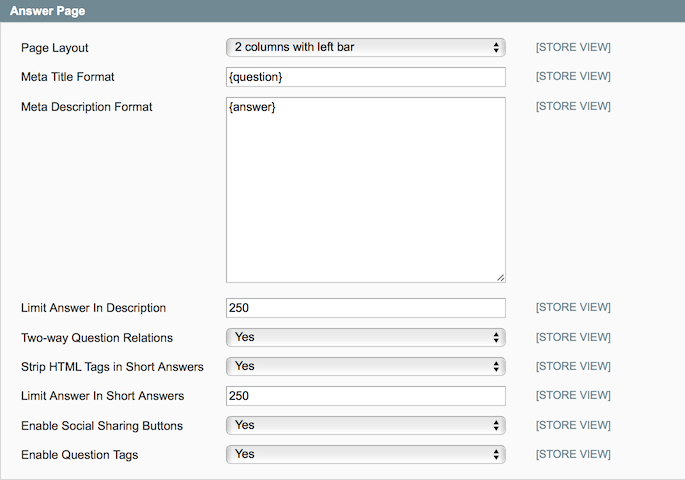Click inside the Meta Description Format textarea
The height and width of the screenshot is (480, 685).
(x=365, y=190)
